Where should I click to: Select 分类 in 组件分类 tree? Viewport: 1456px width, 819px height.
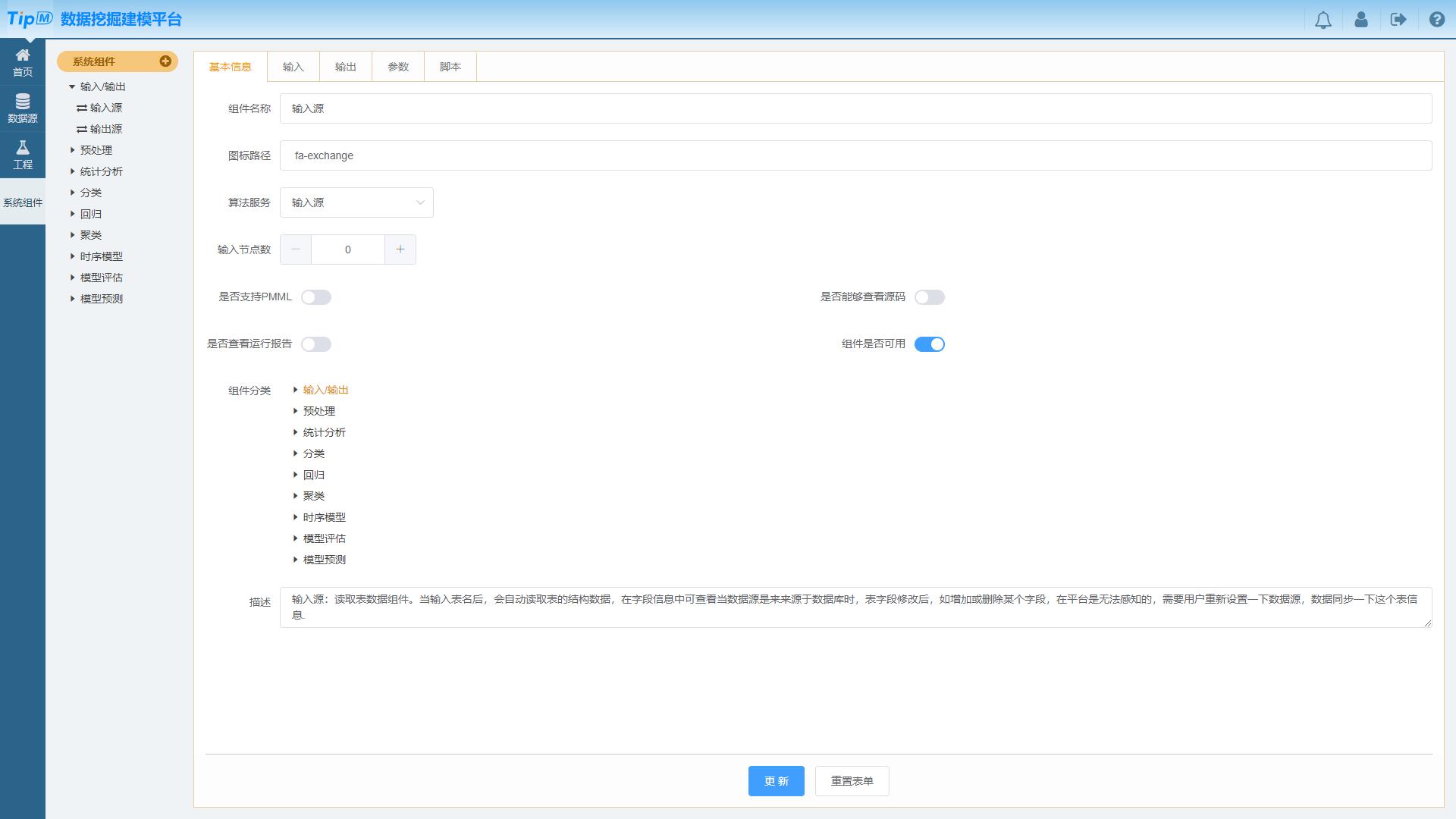(x=314, y=453)
